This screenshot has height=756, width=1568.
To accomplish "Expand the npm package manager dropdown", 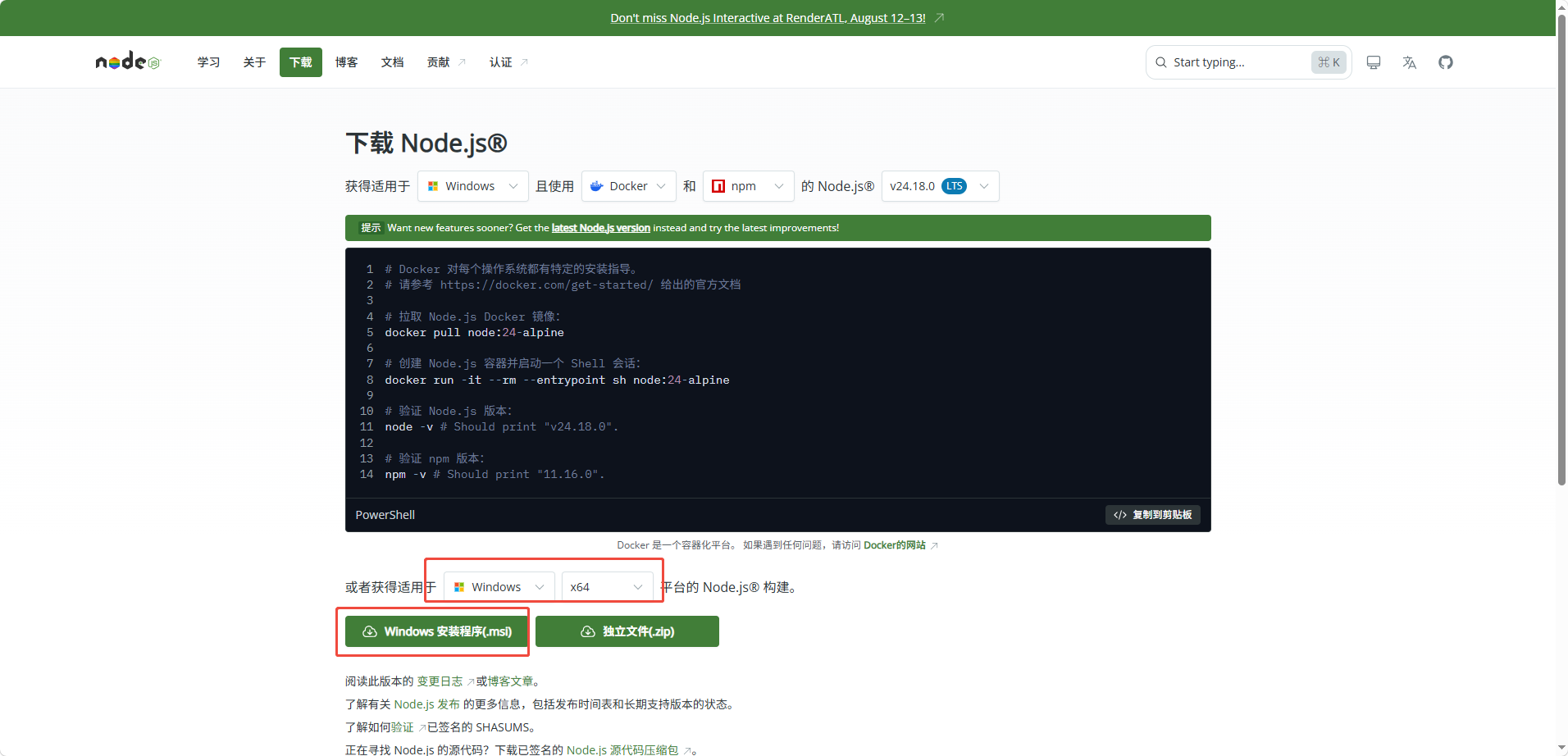I will click(x=748, y=186).
